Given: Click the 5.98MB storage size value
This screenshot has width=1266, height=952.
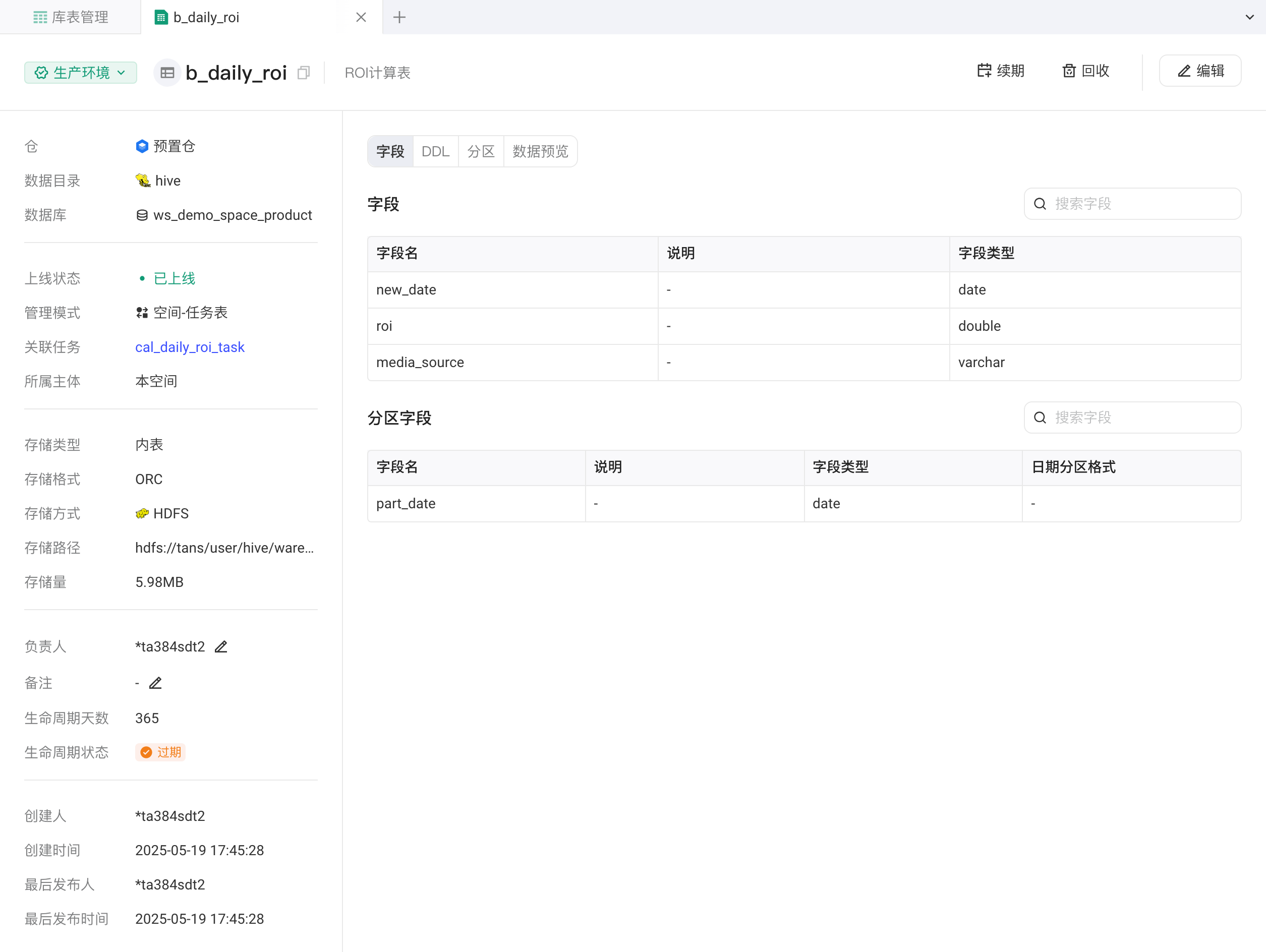Looking at the screenshot, I should [x=159, y=582].
